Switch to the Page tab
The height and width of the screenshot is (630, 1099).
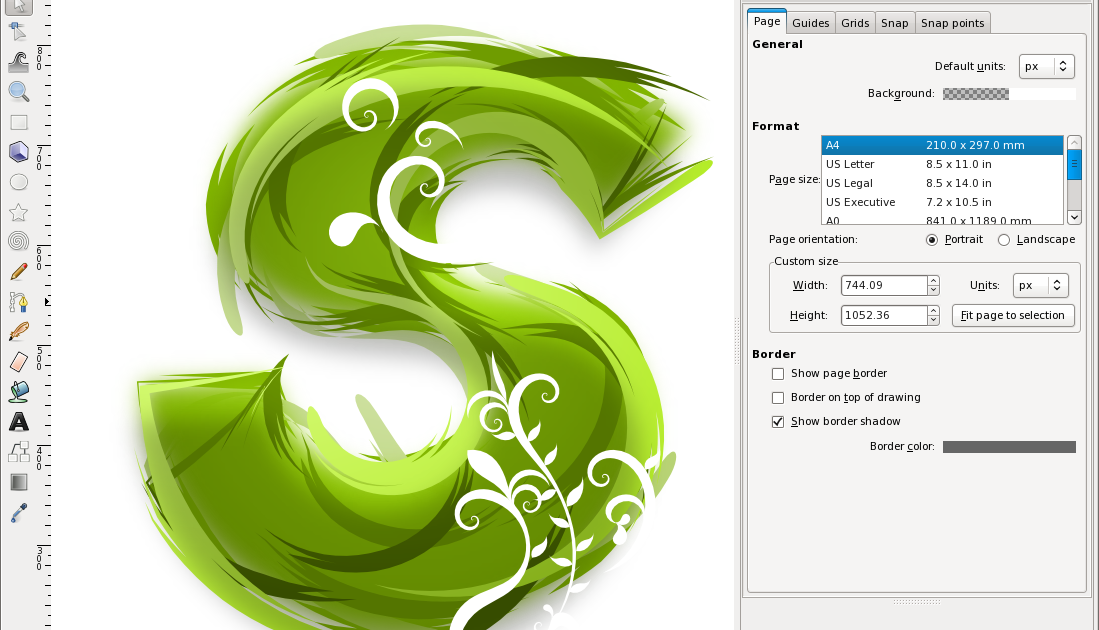767,22
